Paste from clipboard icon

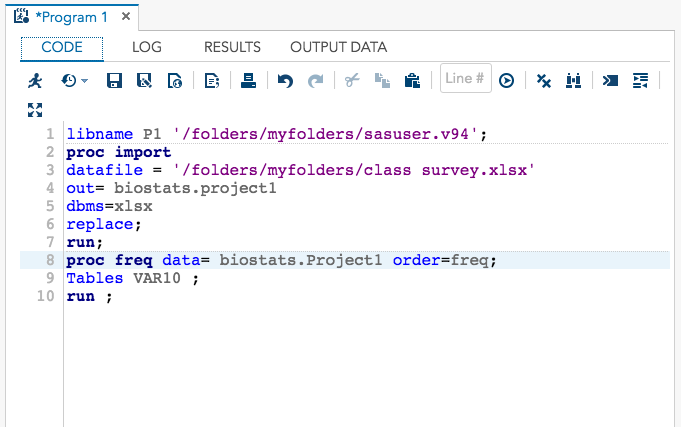(412, 81)
